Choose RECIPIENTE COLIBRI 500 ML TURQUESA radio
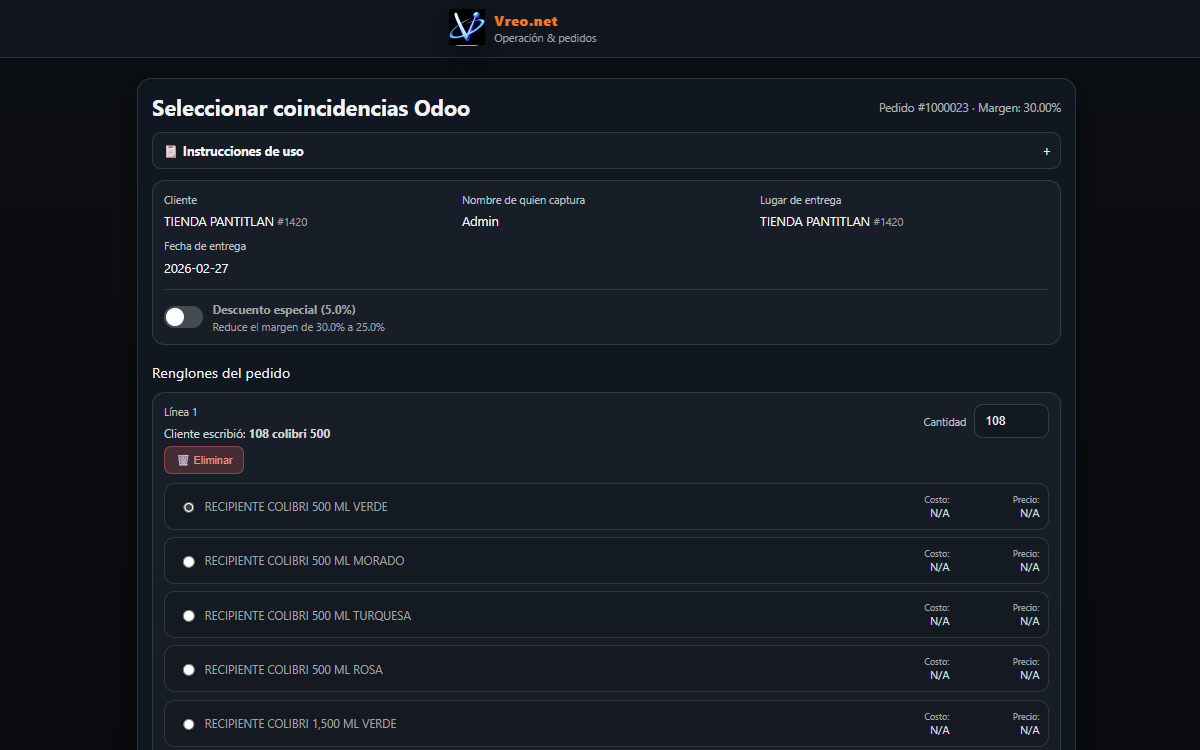 coord(189,615)
